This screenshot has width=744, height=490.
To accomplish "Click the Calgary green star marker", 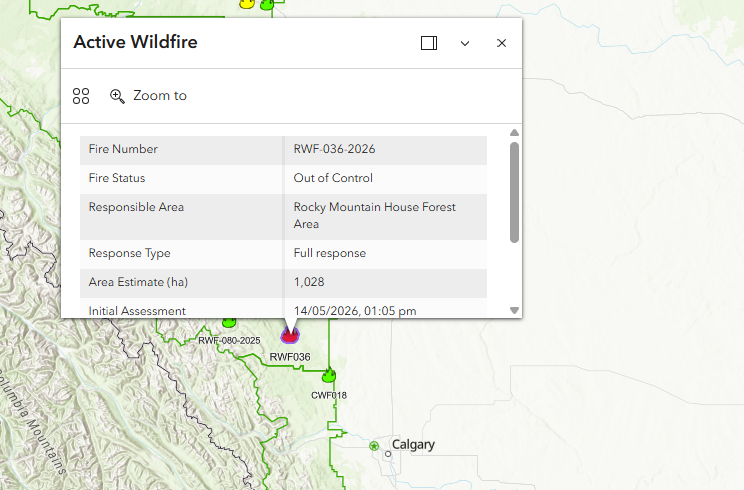I will pyautogui.click(x=374, y=446).
